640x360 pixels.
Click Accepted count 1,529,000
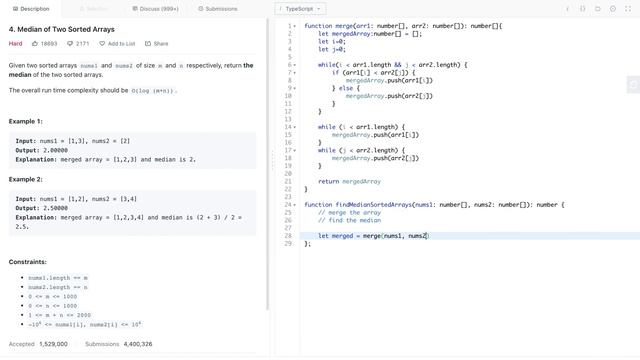[53, 344]
